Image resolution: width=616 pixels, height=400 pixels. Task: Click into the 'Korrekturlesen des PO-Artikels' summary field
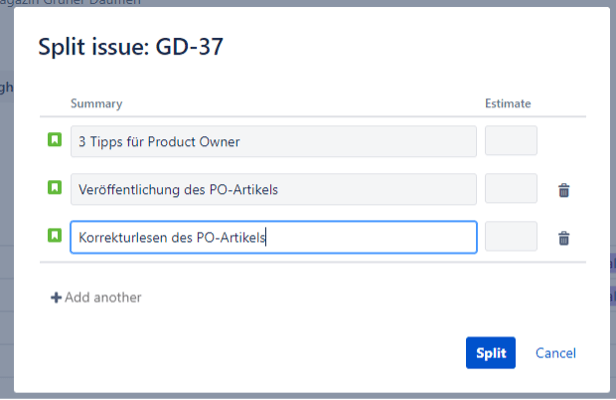[x=273, y=237]
